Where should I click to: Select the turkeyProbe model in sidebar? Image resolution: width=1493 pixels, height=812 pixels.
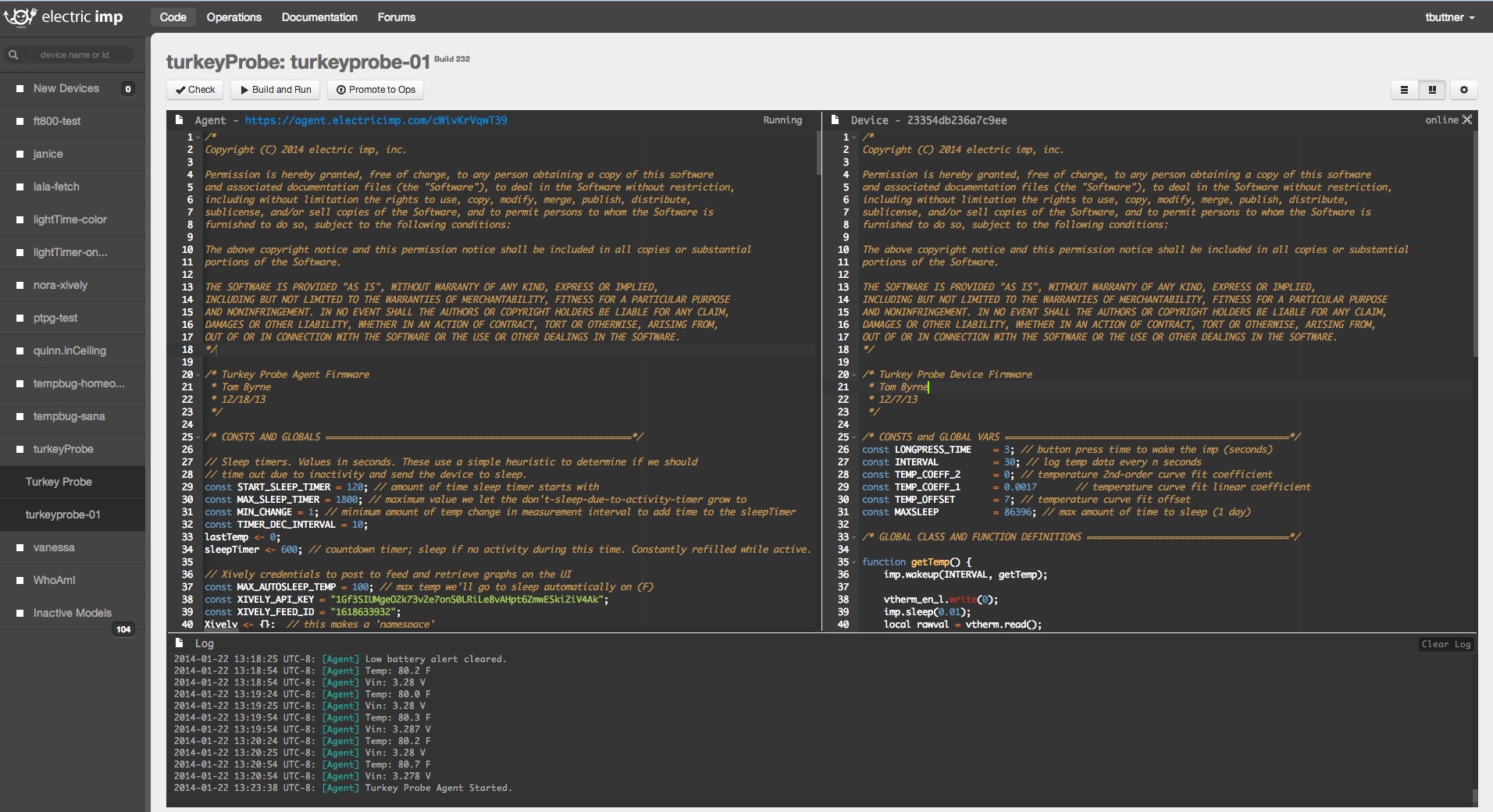pyautogui.click(x=73, y=449)
